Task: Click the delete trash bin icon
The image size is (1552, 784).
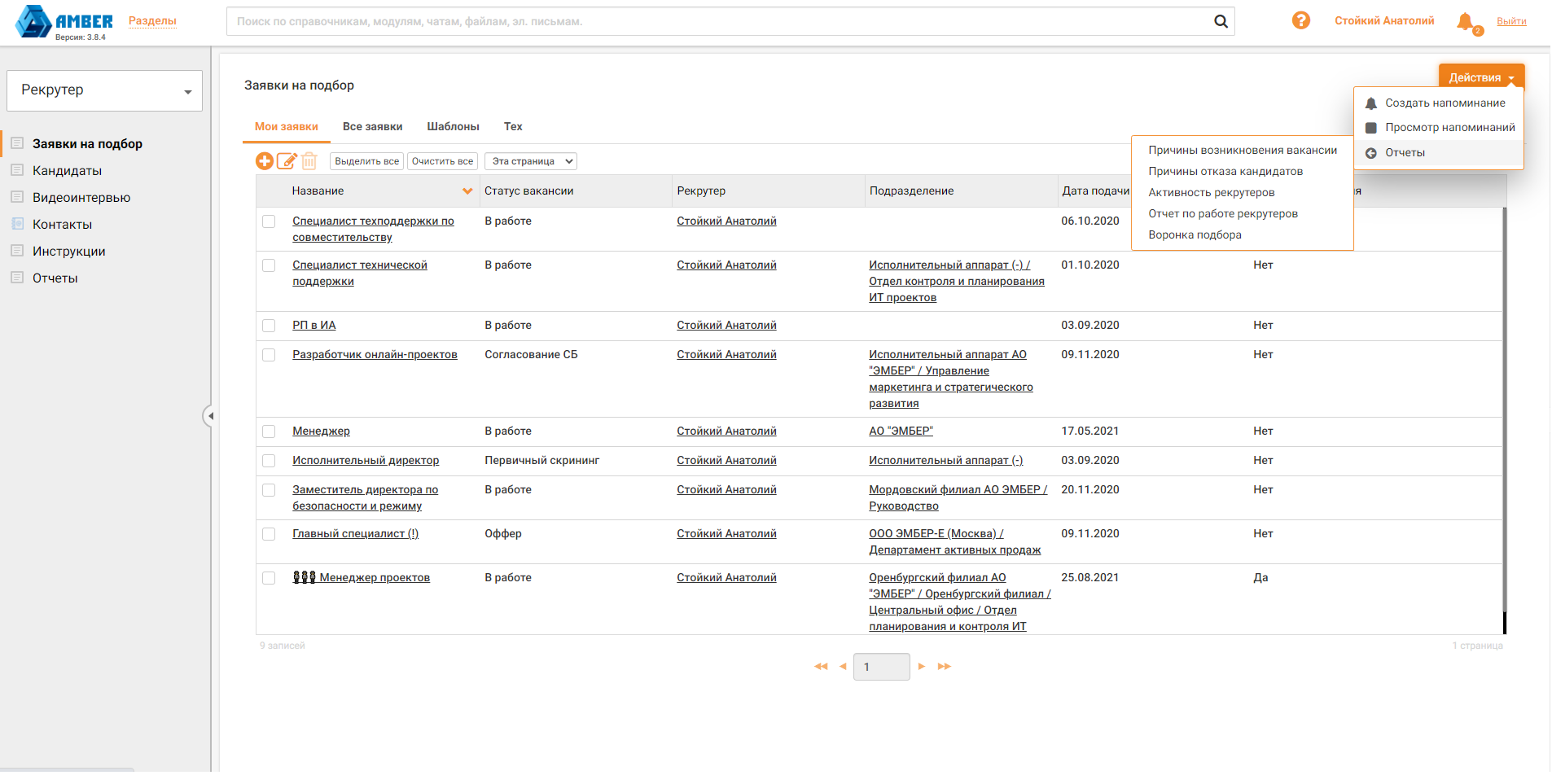Action: pos(309,161)
